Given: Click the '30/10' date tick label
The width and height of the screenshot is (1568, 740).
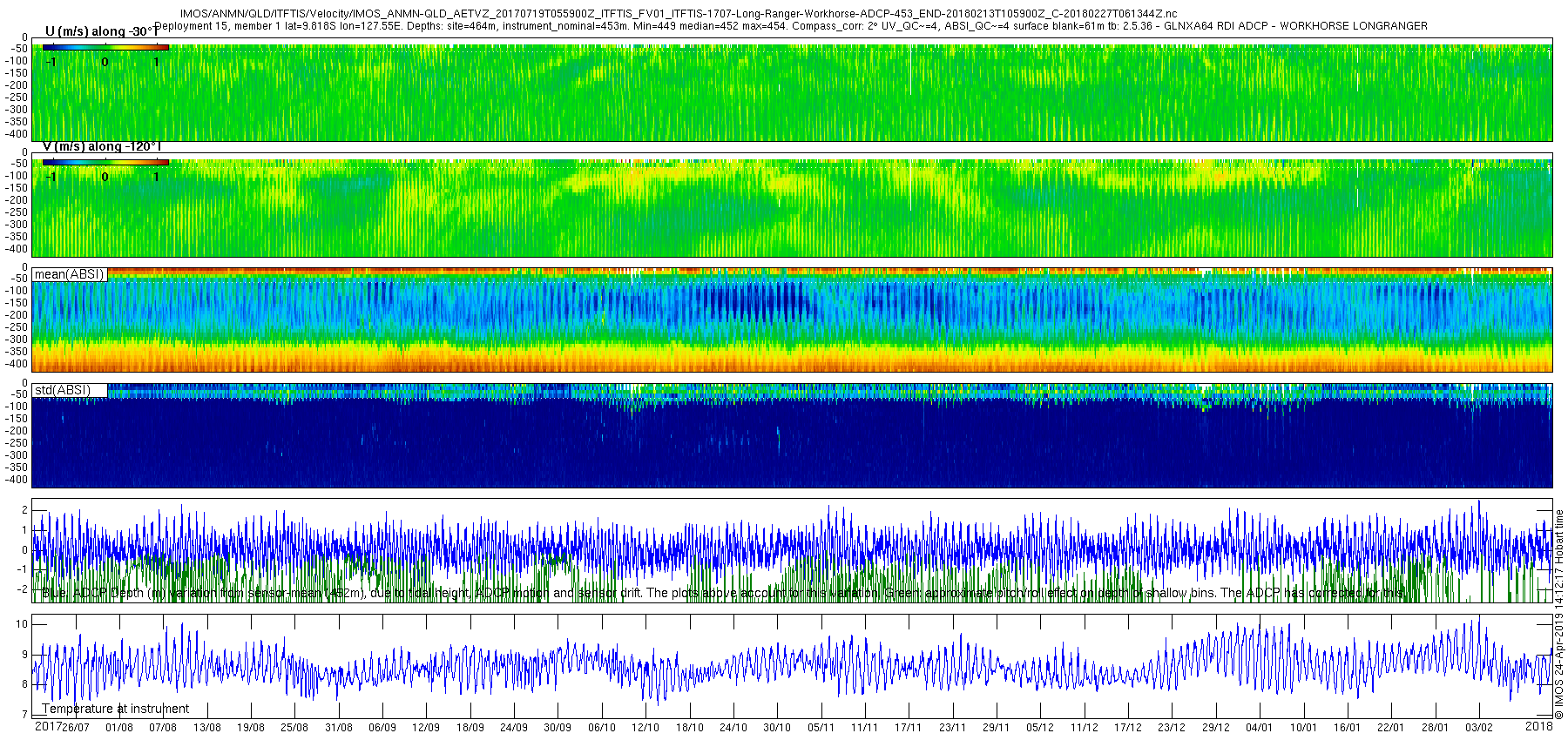Looking at the screenshot, I should 777,728.
